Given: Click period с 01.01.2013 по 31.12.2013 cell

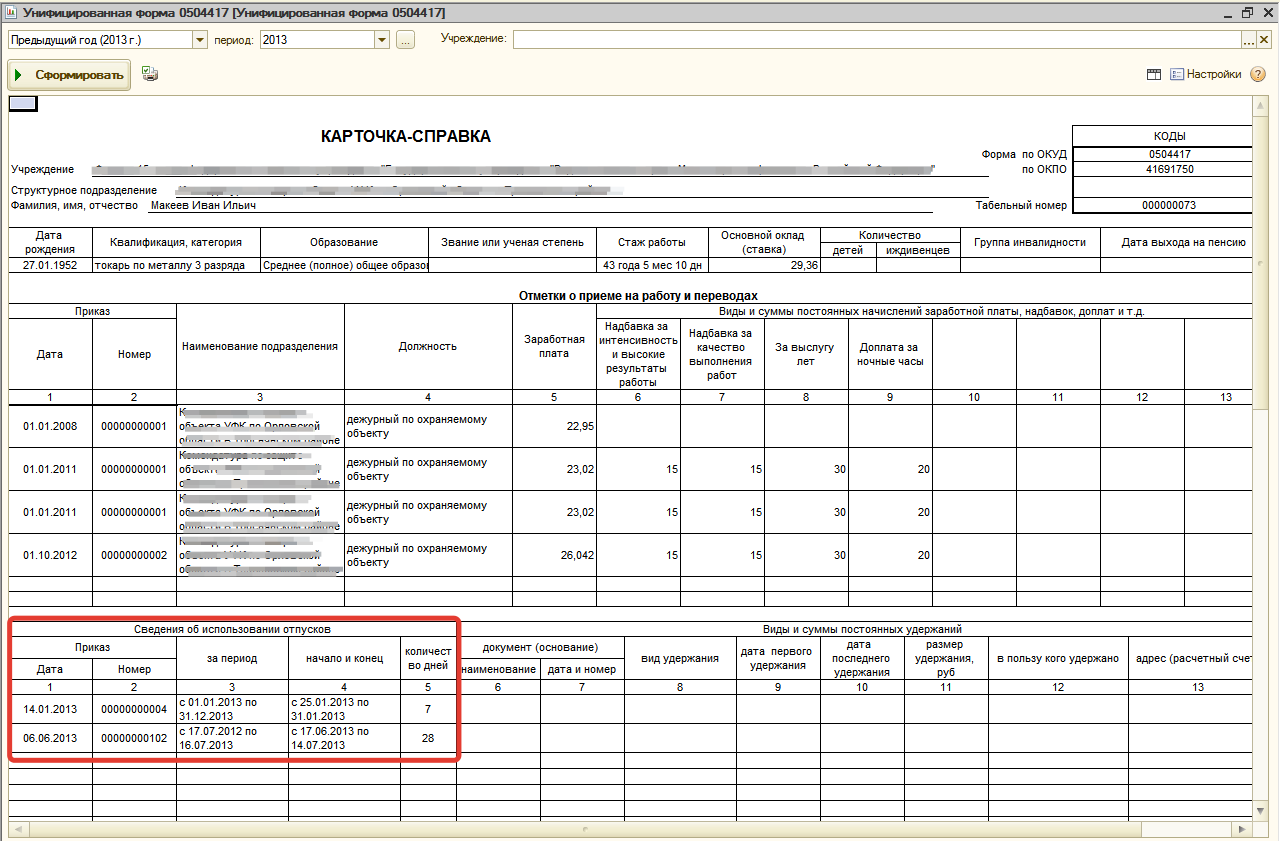Looking at the screenshot, I should (232, 709).
